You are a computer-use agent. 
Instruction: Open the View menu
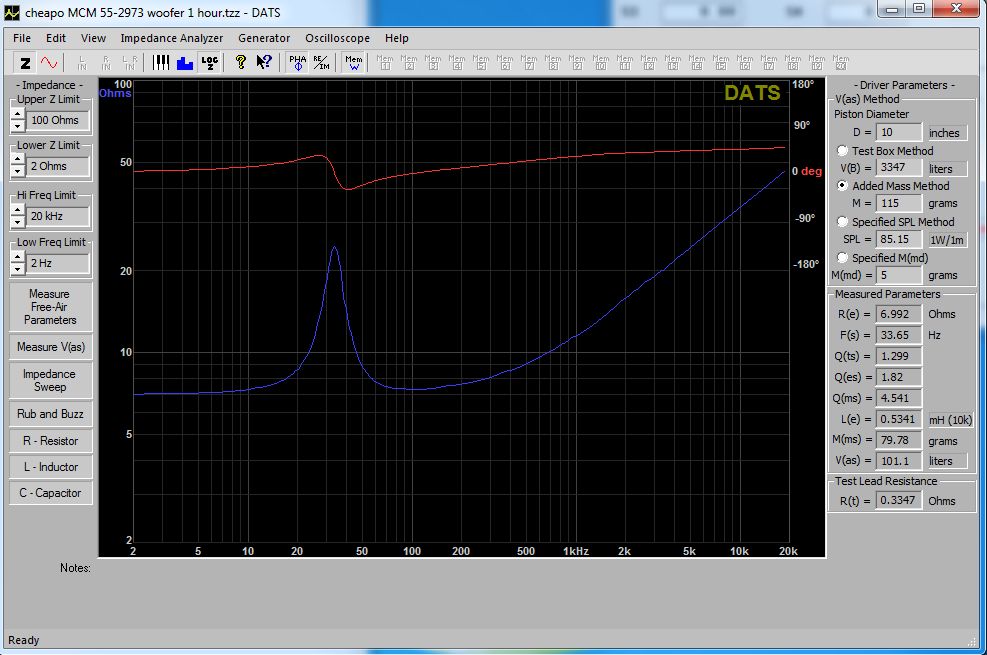click(x=93, y=38)
